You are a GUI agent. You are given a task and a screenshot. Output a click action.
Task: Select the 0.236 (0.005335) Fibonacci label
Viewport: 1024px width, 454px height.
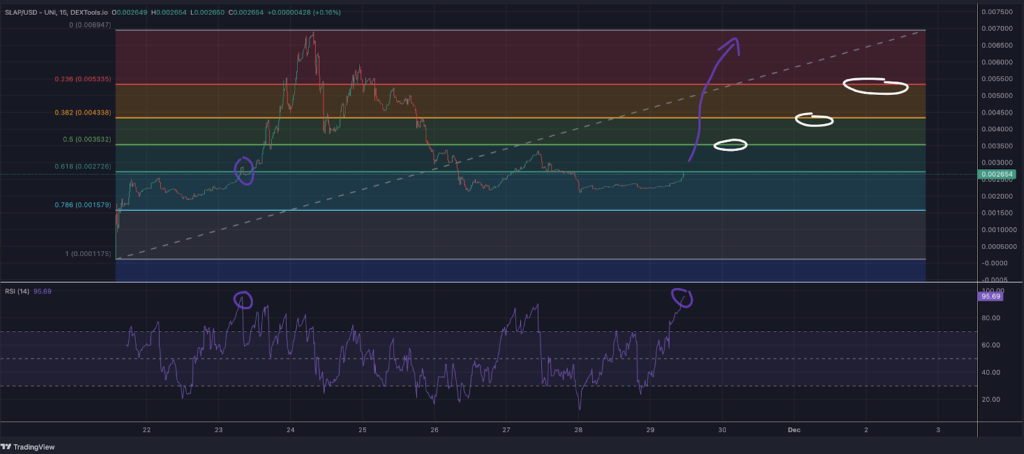click(x=84, y=79)
